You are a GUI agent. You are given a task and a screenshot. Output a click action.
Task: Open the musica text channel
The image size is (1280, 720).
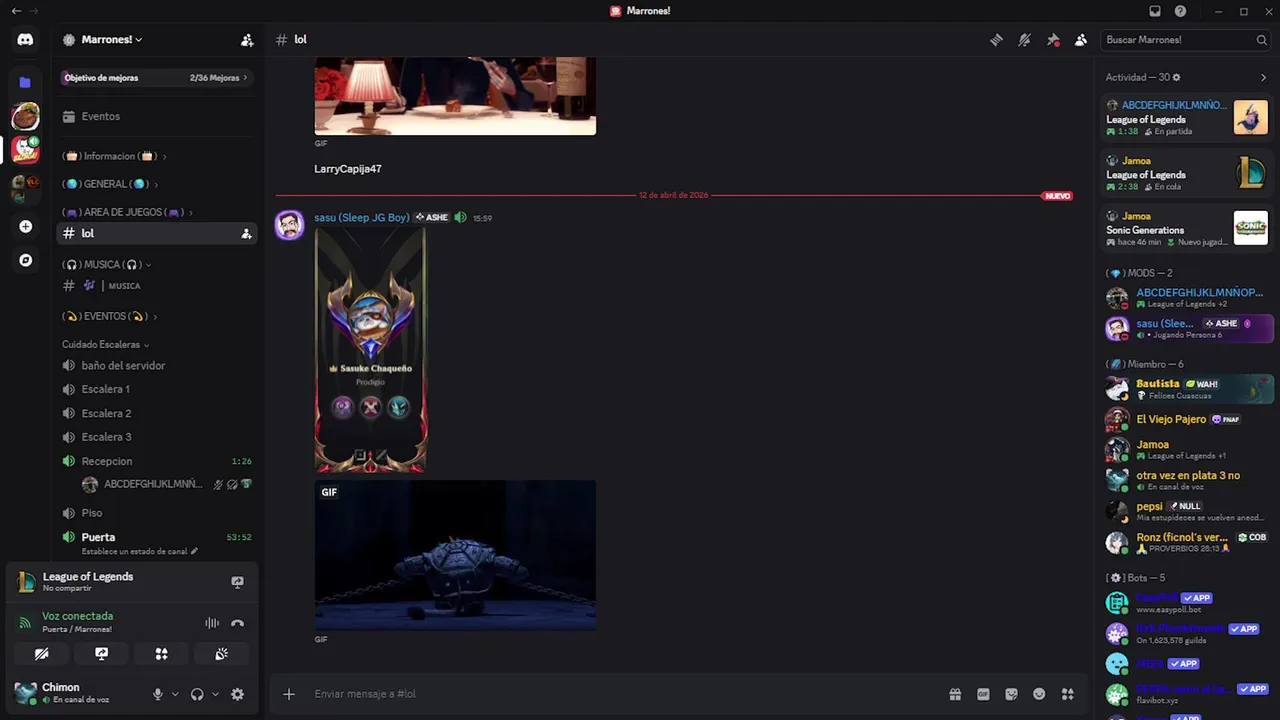tap(155, 285)
